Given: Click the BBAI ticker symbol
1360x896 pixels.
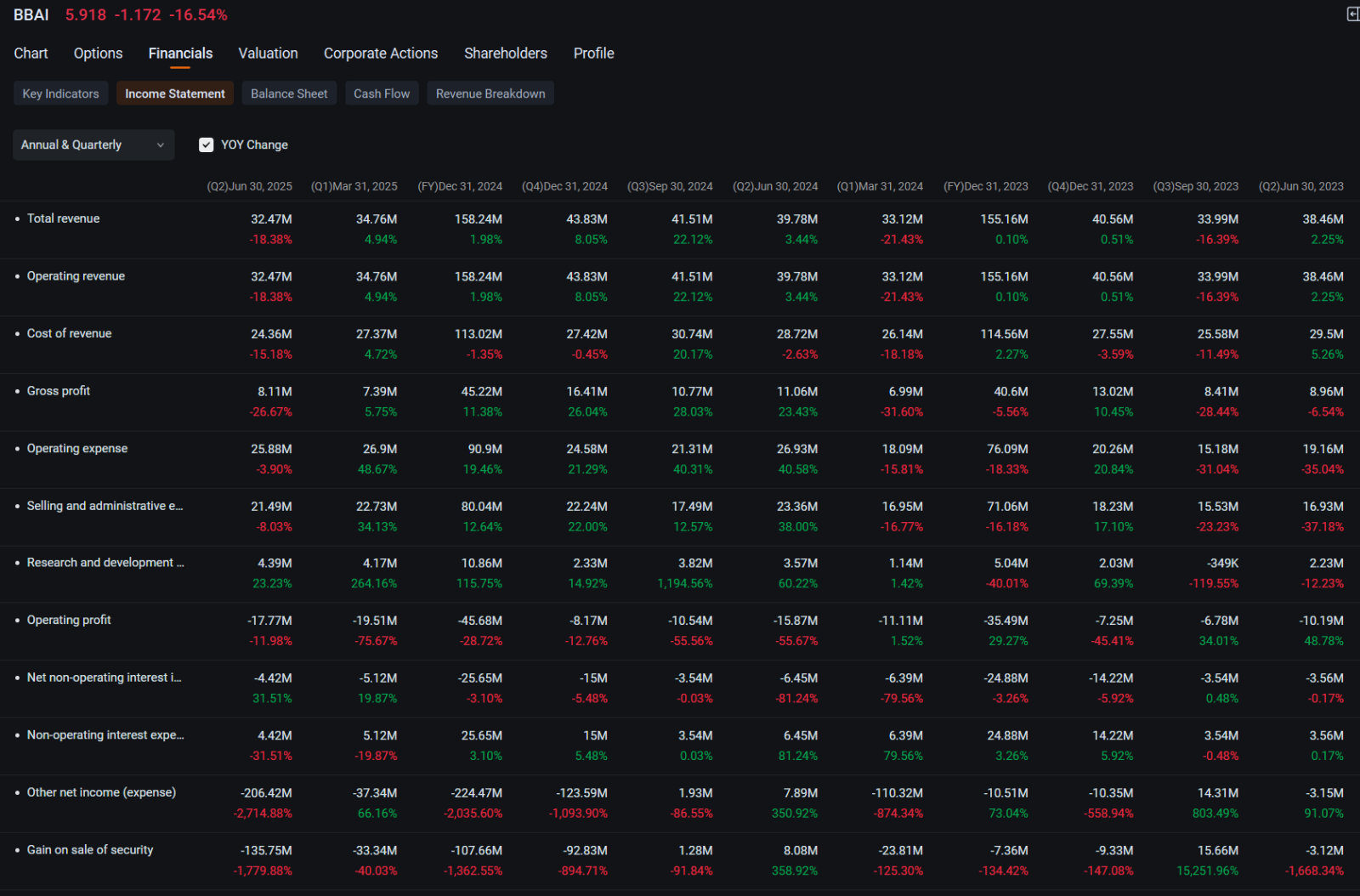Looking at the screenshot, I should tap(31, 15).
